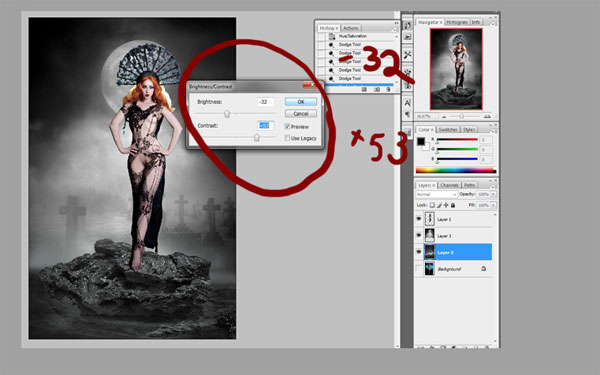
Task: Toggle lock position icon
Action: (446, 205)
